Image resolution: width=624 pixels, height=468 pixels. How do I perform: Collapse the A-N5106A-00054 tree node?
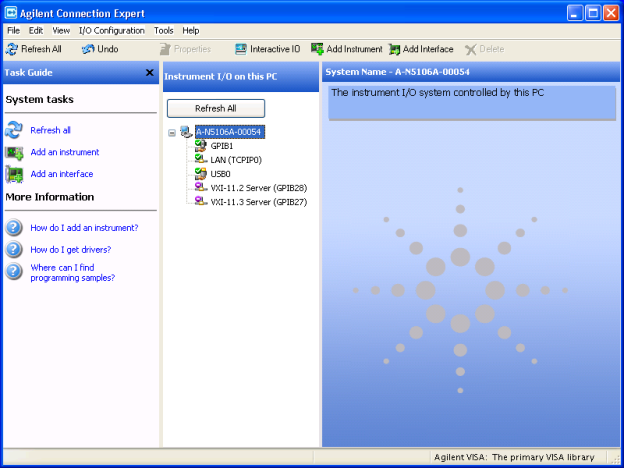tap(172, 133)
